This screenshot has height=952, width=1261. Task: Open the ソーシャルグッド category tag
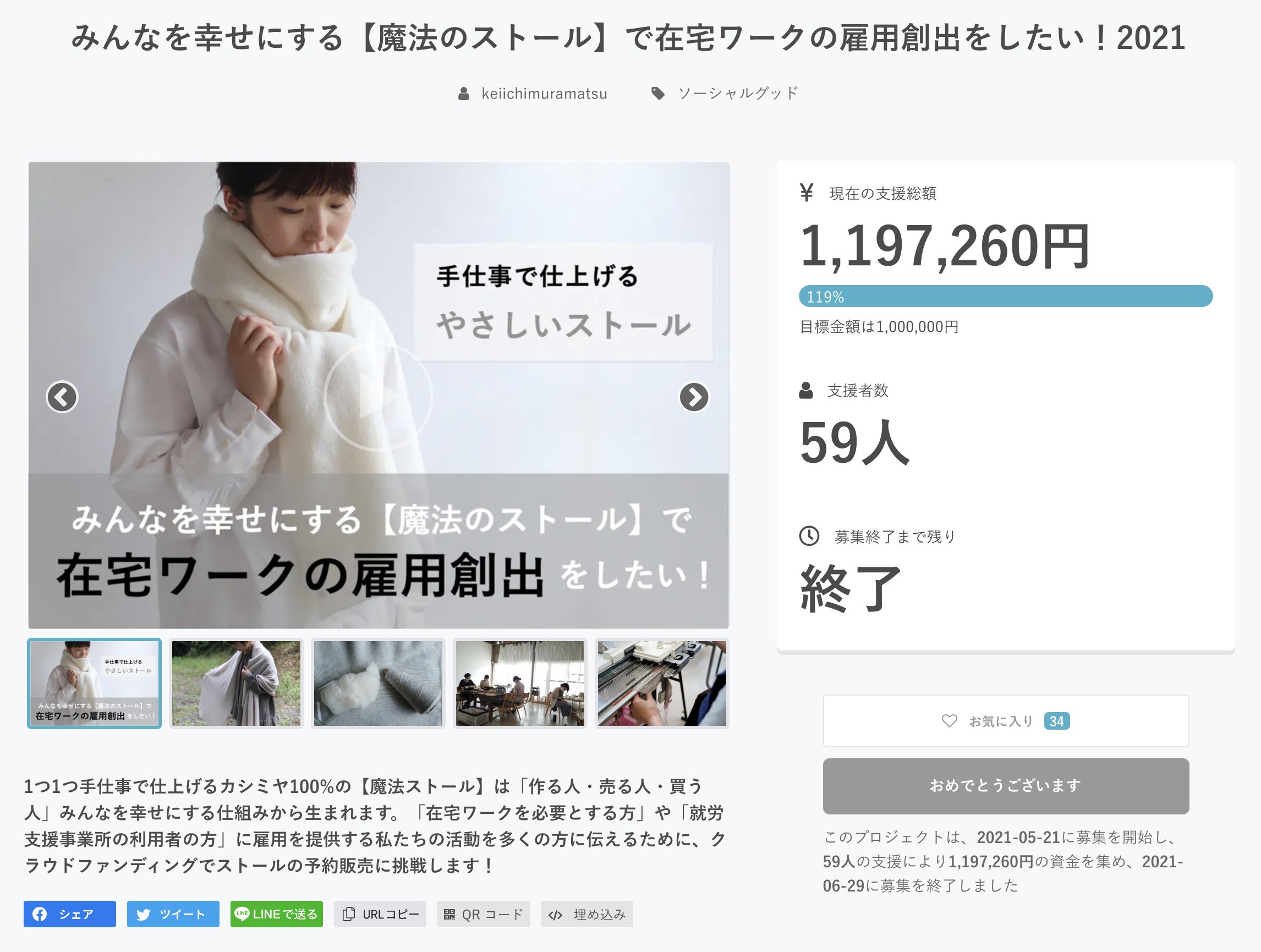coord(738,93)
